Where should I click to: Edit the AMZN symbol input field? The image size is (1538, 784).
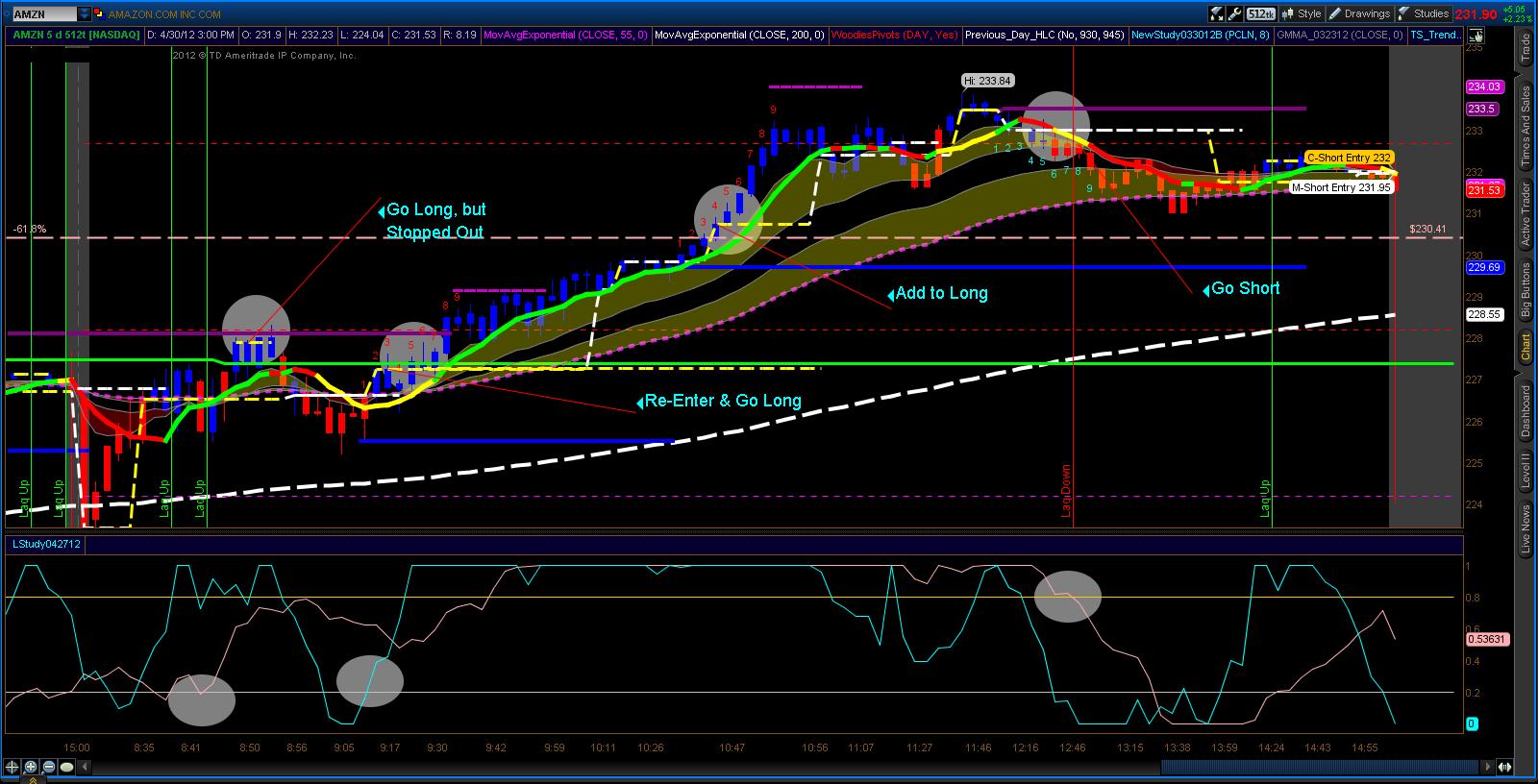[43, 14]
